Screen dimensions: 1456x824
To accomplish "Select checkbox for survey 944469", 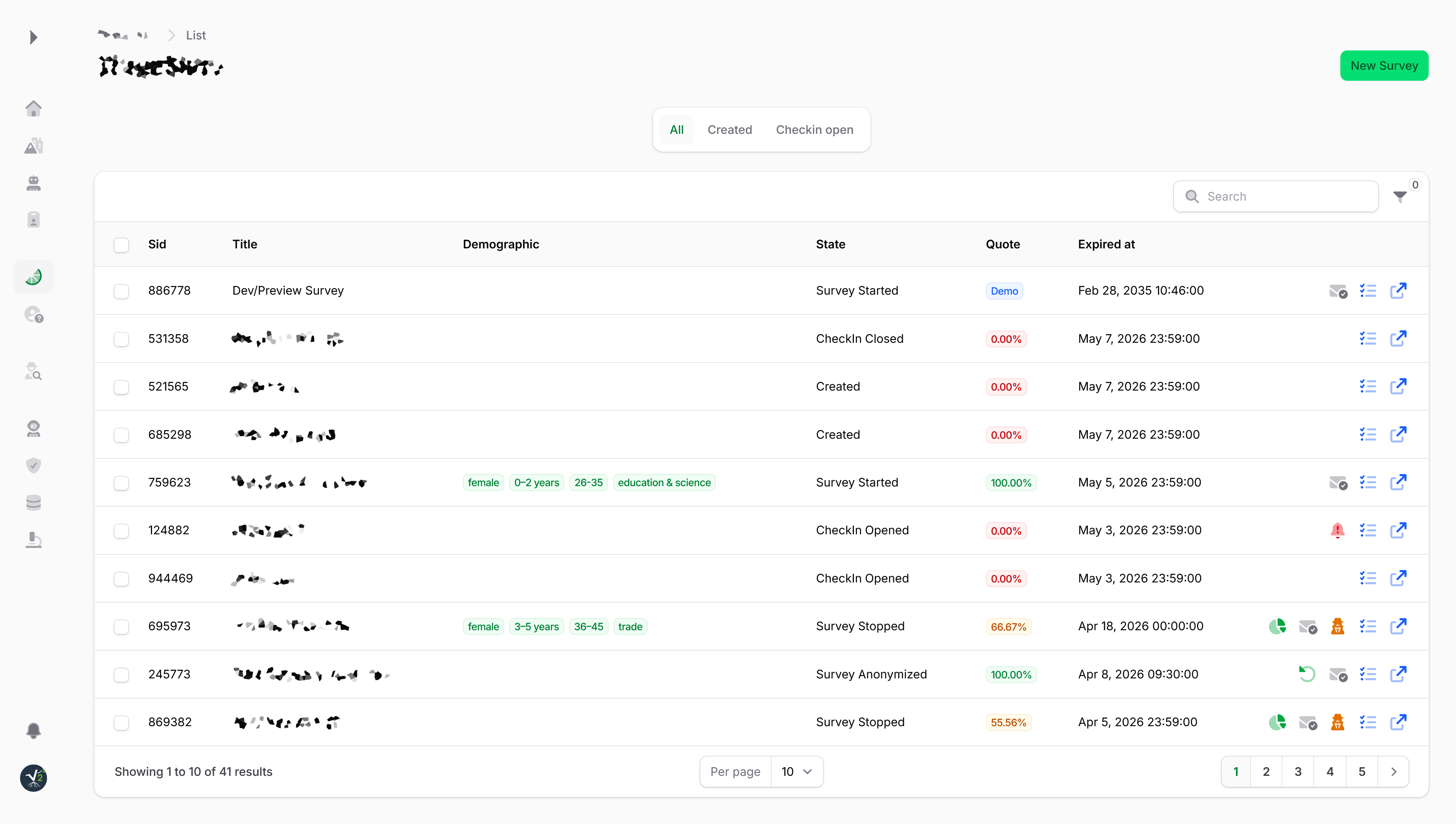I will 121,578.
